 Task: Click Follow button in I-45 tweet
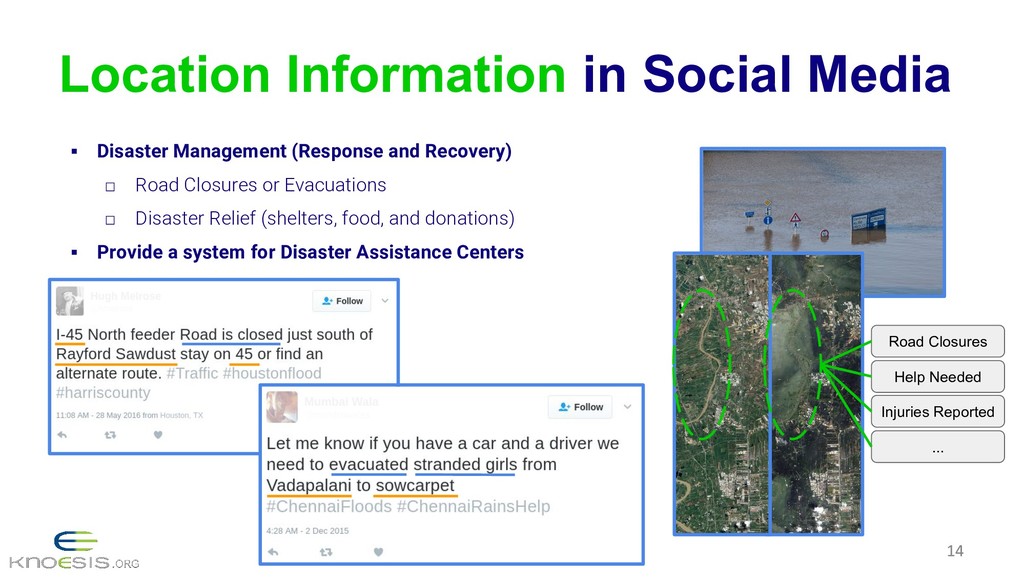(342, 301)
